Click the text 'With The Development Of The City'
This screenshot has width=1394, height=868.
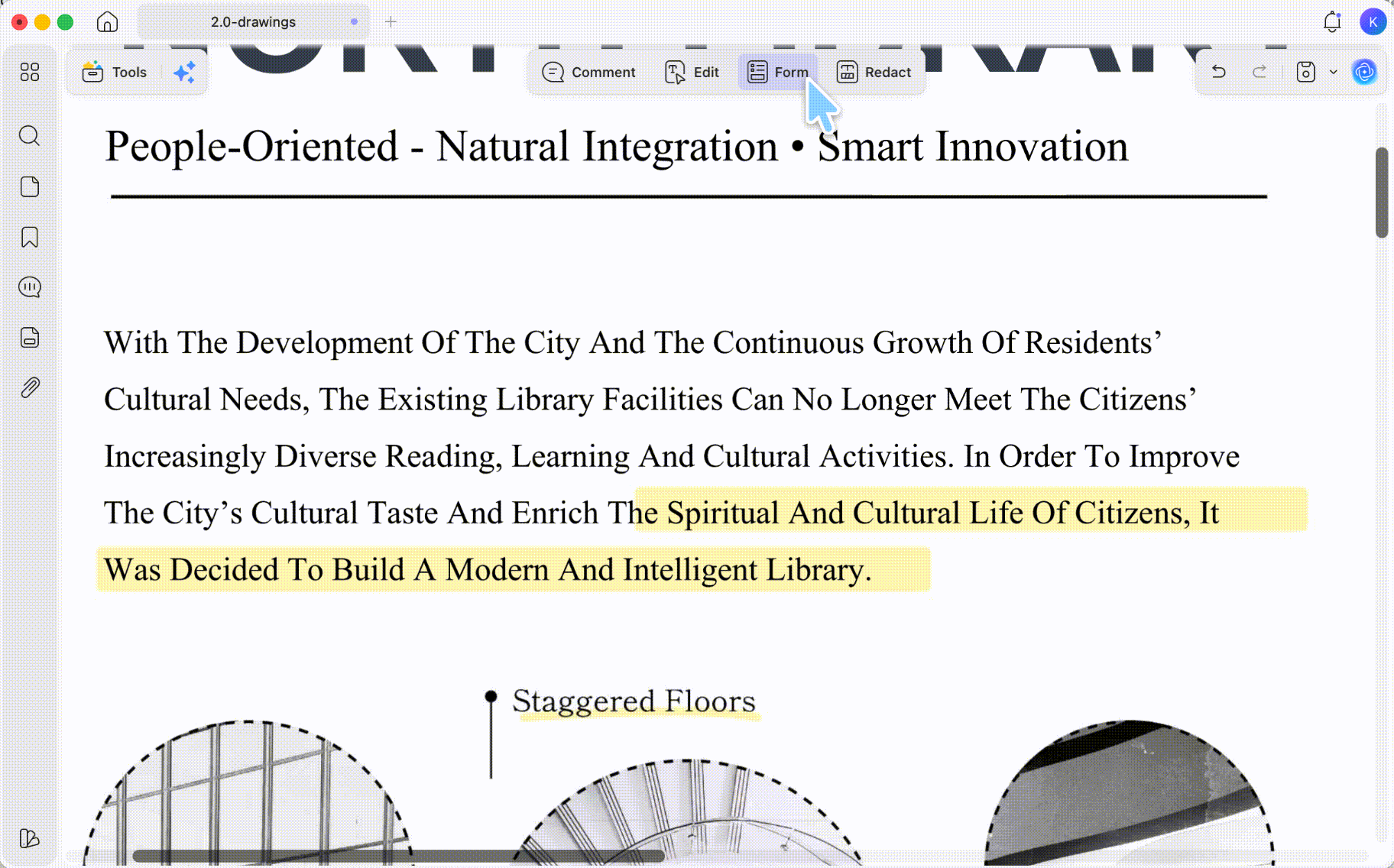tap(342, 342)
